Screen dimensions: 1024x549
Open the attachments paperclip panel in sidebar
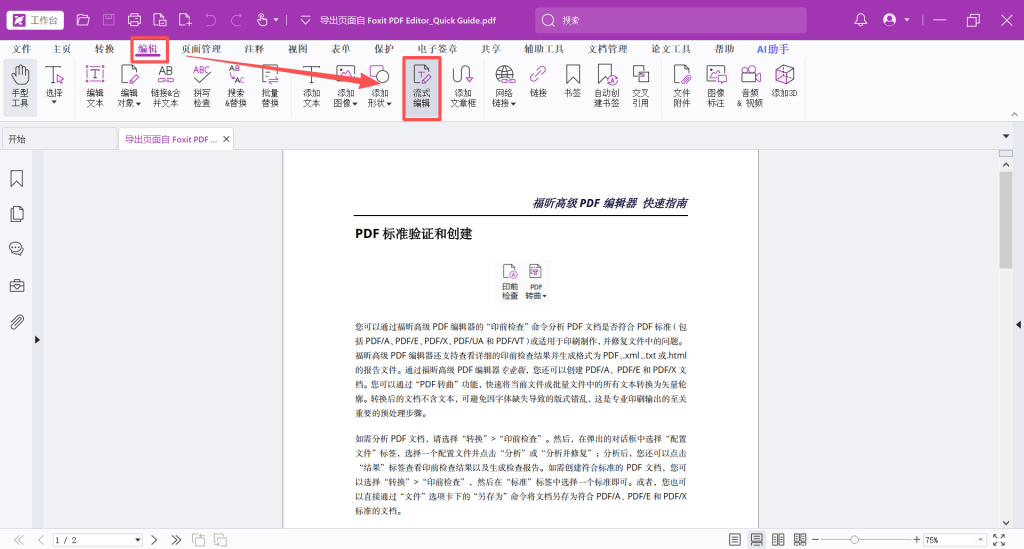tap(17, 322)
